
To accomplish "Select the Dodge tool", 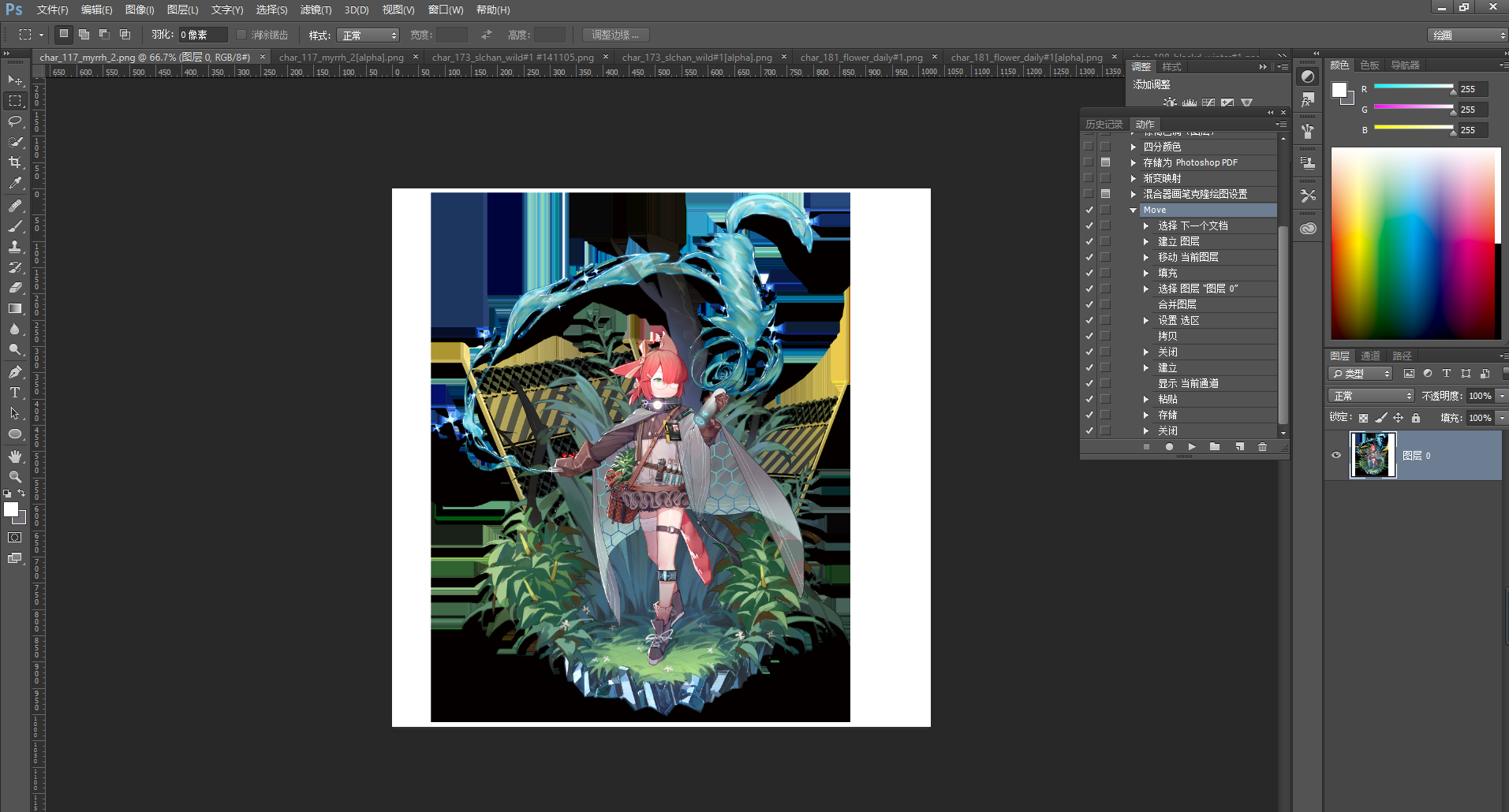I will tap(15, 349).
